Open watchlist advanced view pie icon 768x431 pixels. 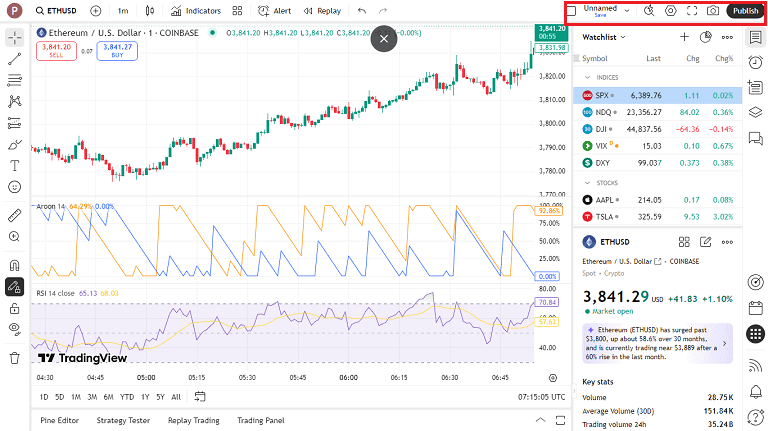[706, 37]
